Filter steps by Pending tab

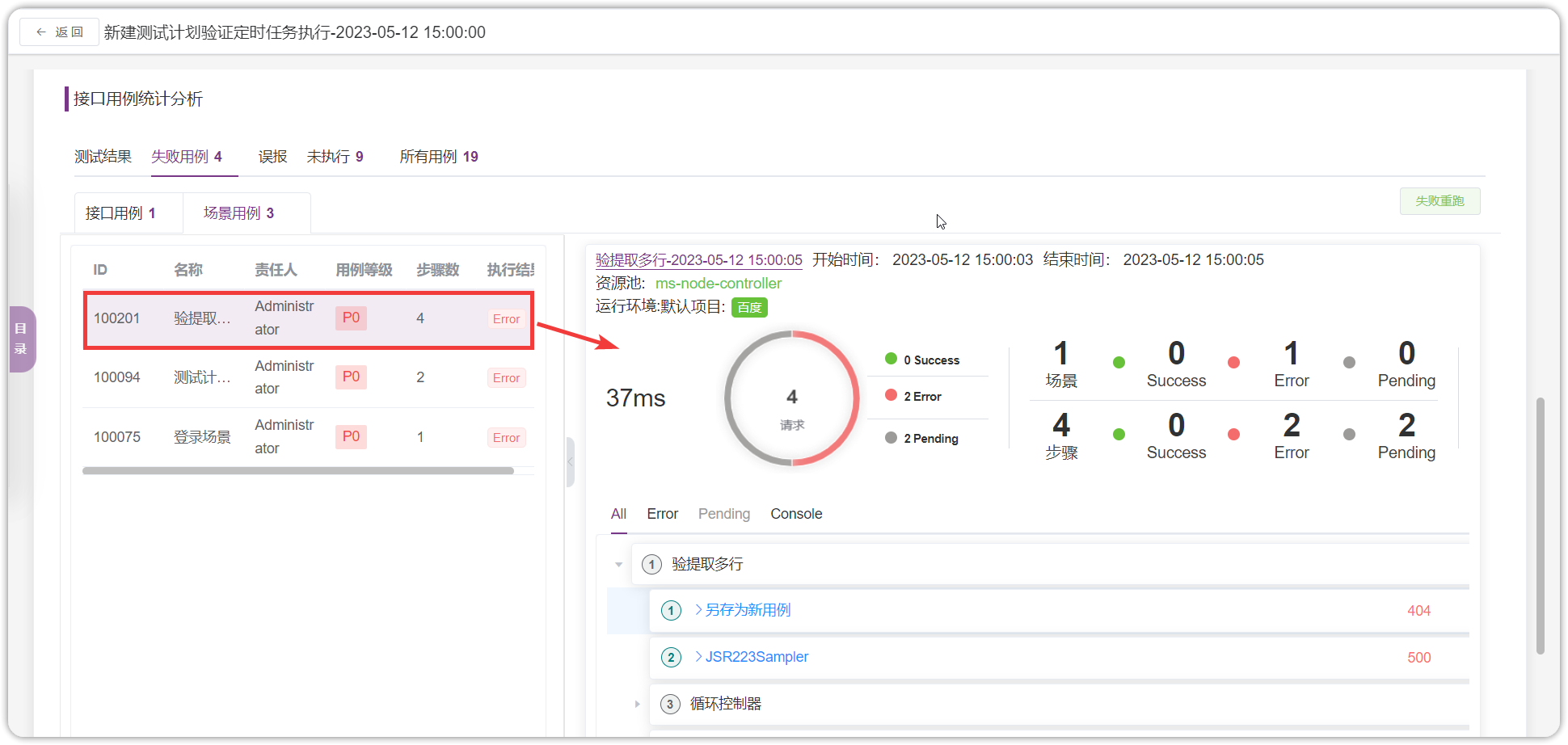(724, 514)
